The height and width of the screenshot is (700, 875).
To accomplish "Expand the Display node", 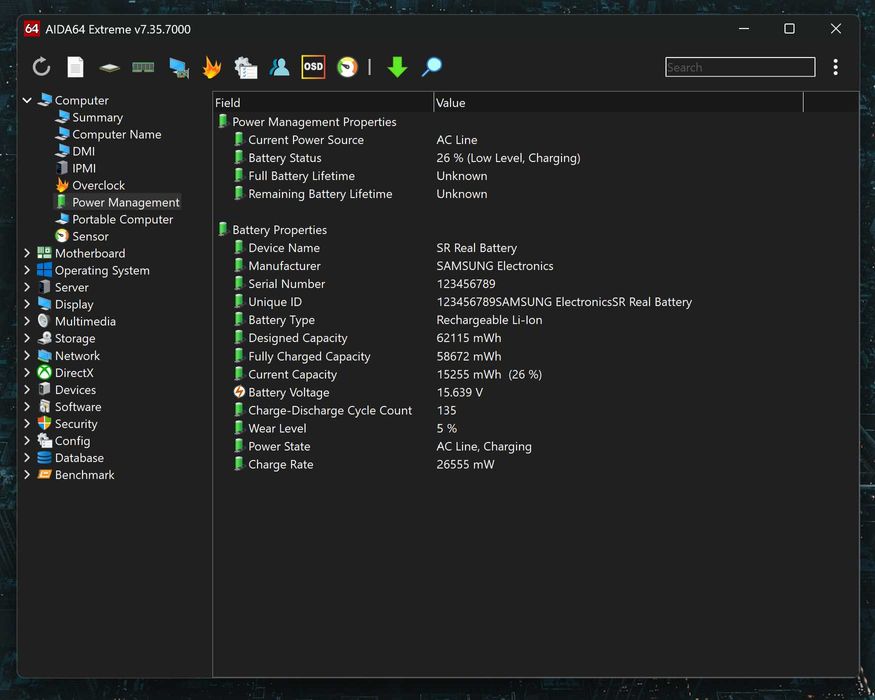I will [x=27, y=304].
